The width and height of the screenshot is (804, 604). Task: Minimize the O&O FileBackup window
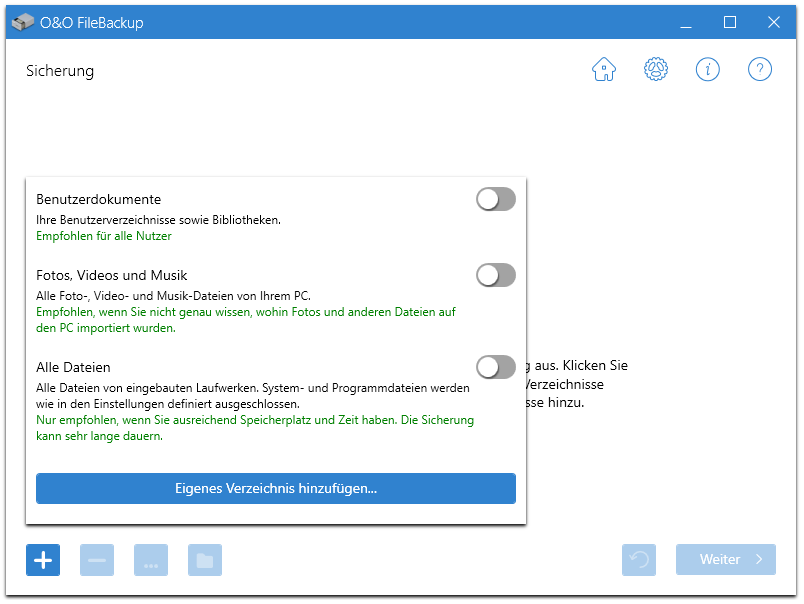point(686,22)
